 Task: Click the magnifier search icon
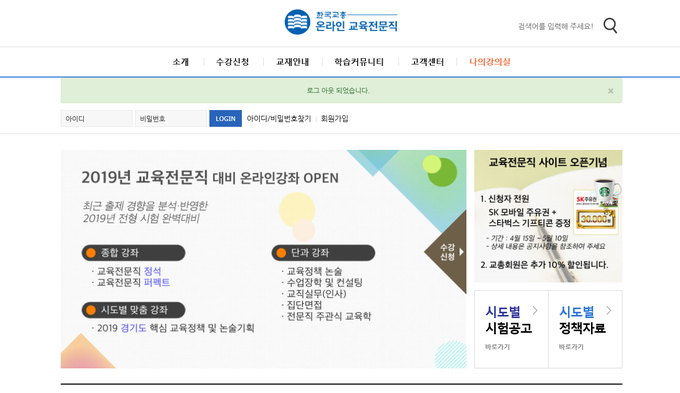coord(610,26)
